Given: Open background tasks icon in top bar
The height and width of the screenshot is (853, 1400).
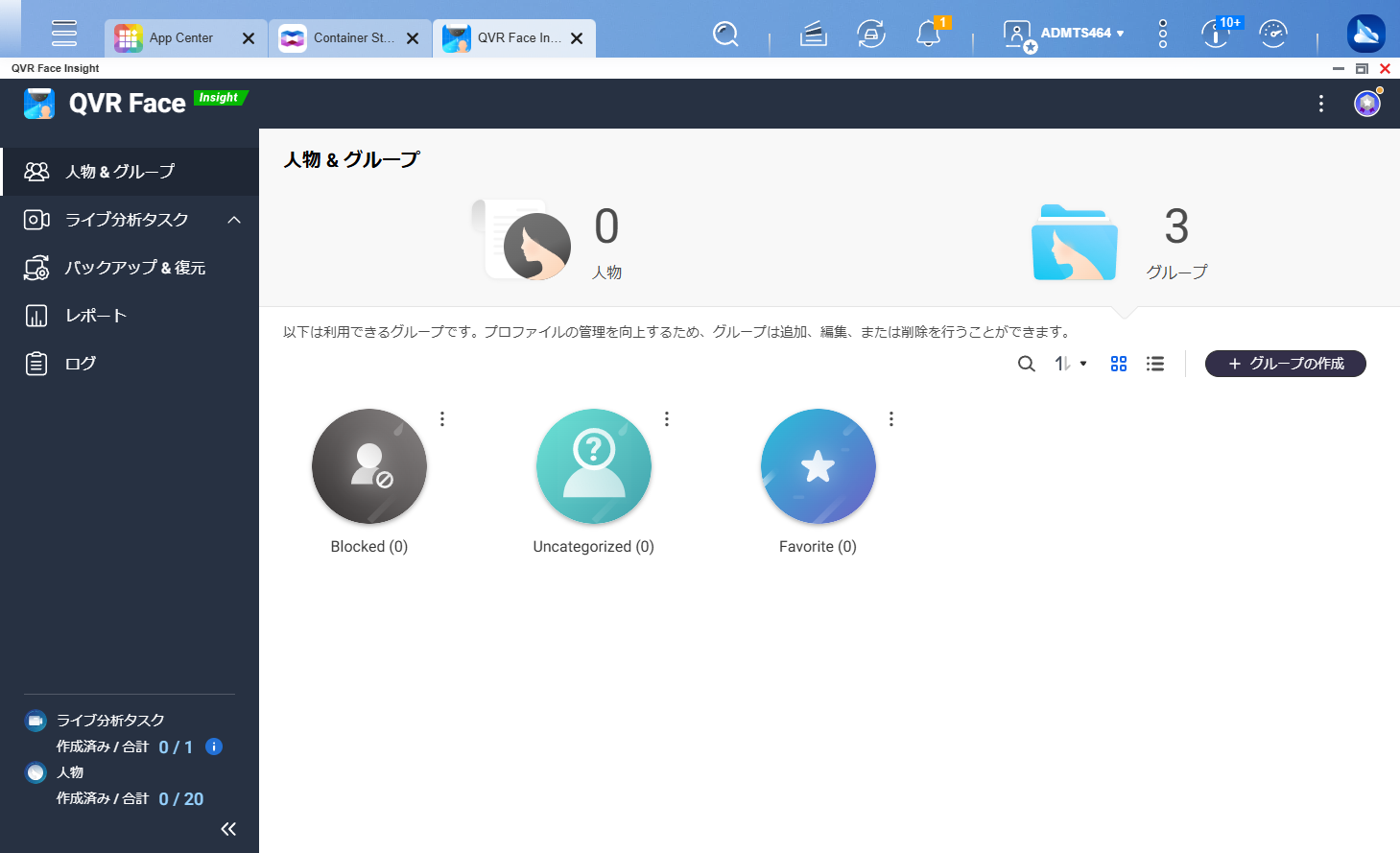Looking at the screenshot, I should click(x=814, y=35).
